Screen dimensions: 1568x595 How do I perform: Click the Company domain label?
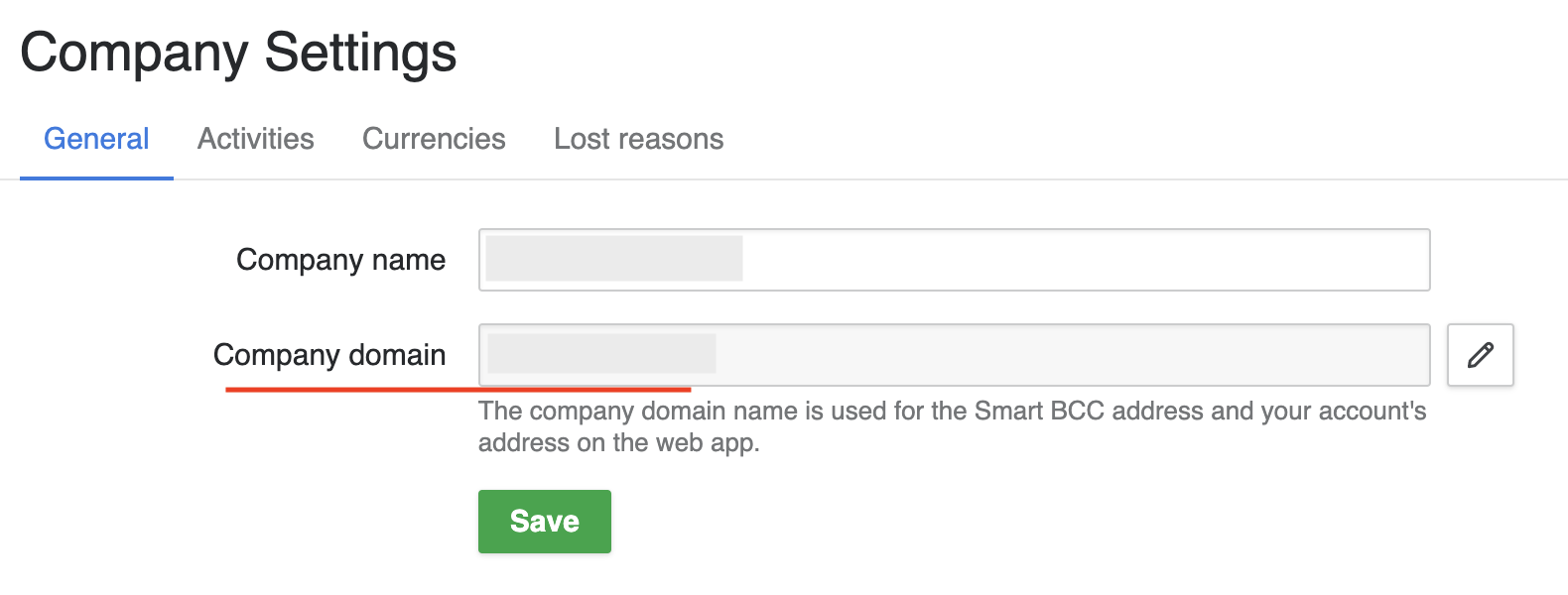329,355
